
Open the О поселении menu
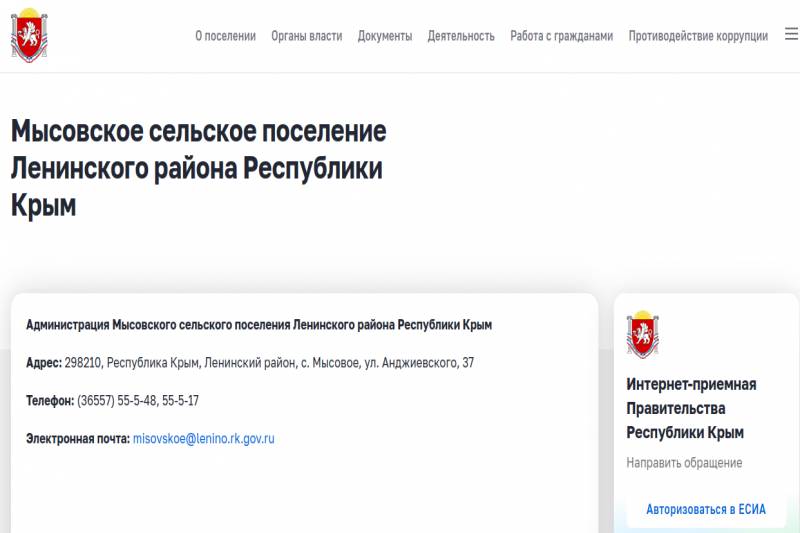coord(225,36)
